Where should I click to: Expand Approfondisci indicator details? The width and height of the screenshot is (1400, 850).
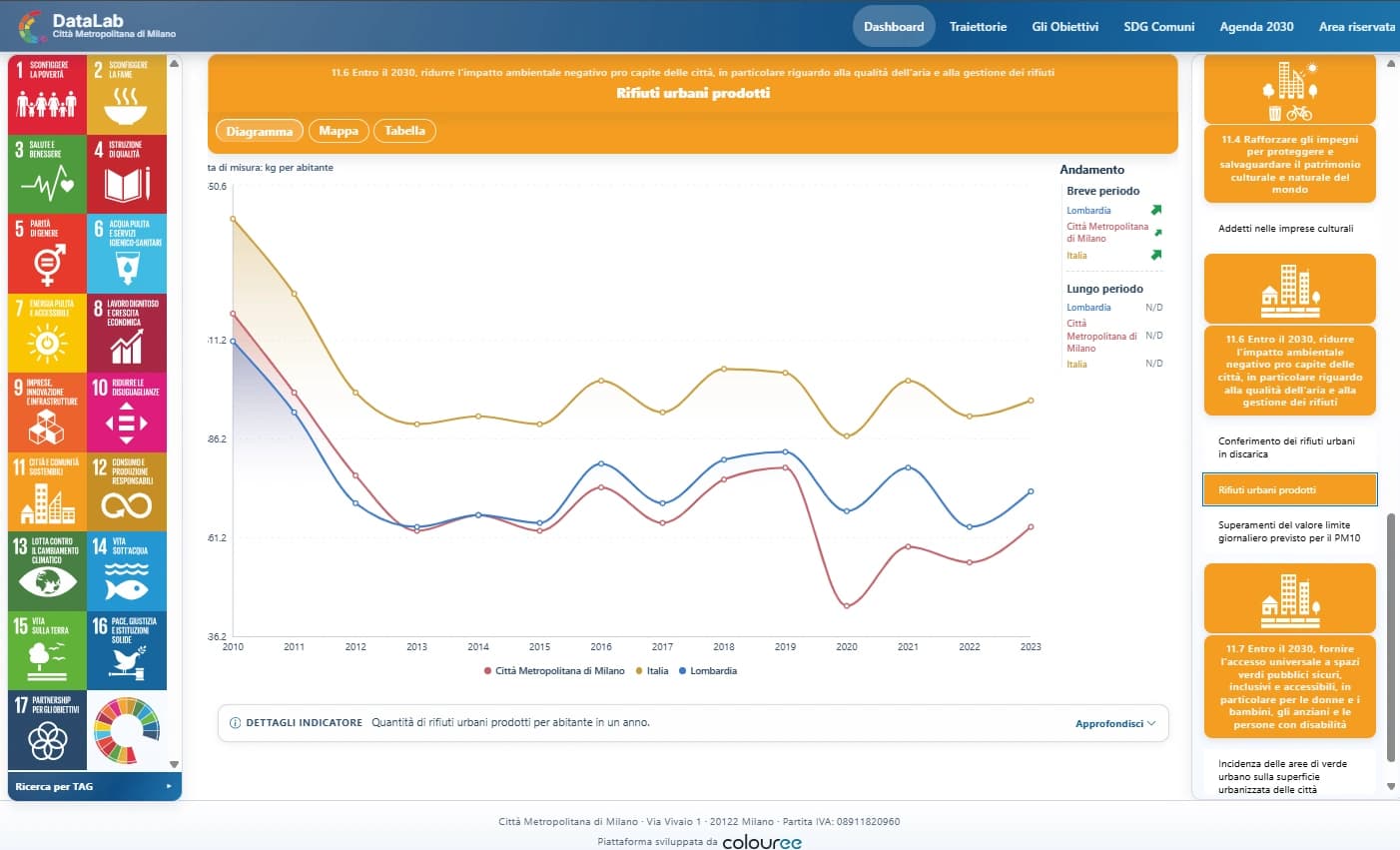coord(1115,723)
